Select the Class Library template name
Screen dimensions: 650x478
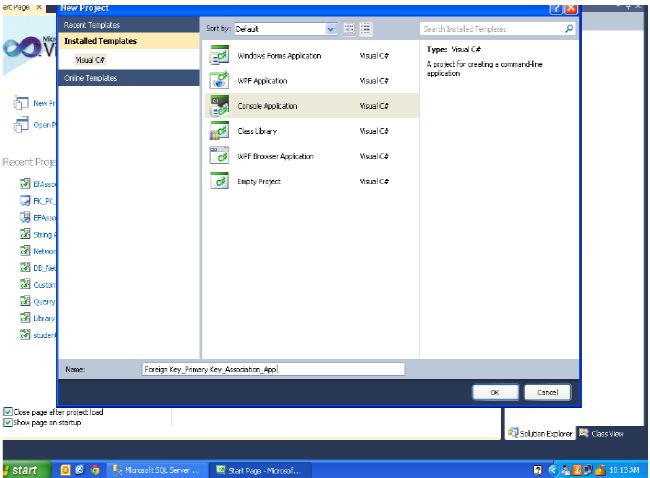tap(257, 131)
